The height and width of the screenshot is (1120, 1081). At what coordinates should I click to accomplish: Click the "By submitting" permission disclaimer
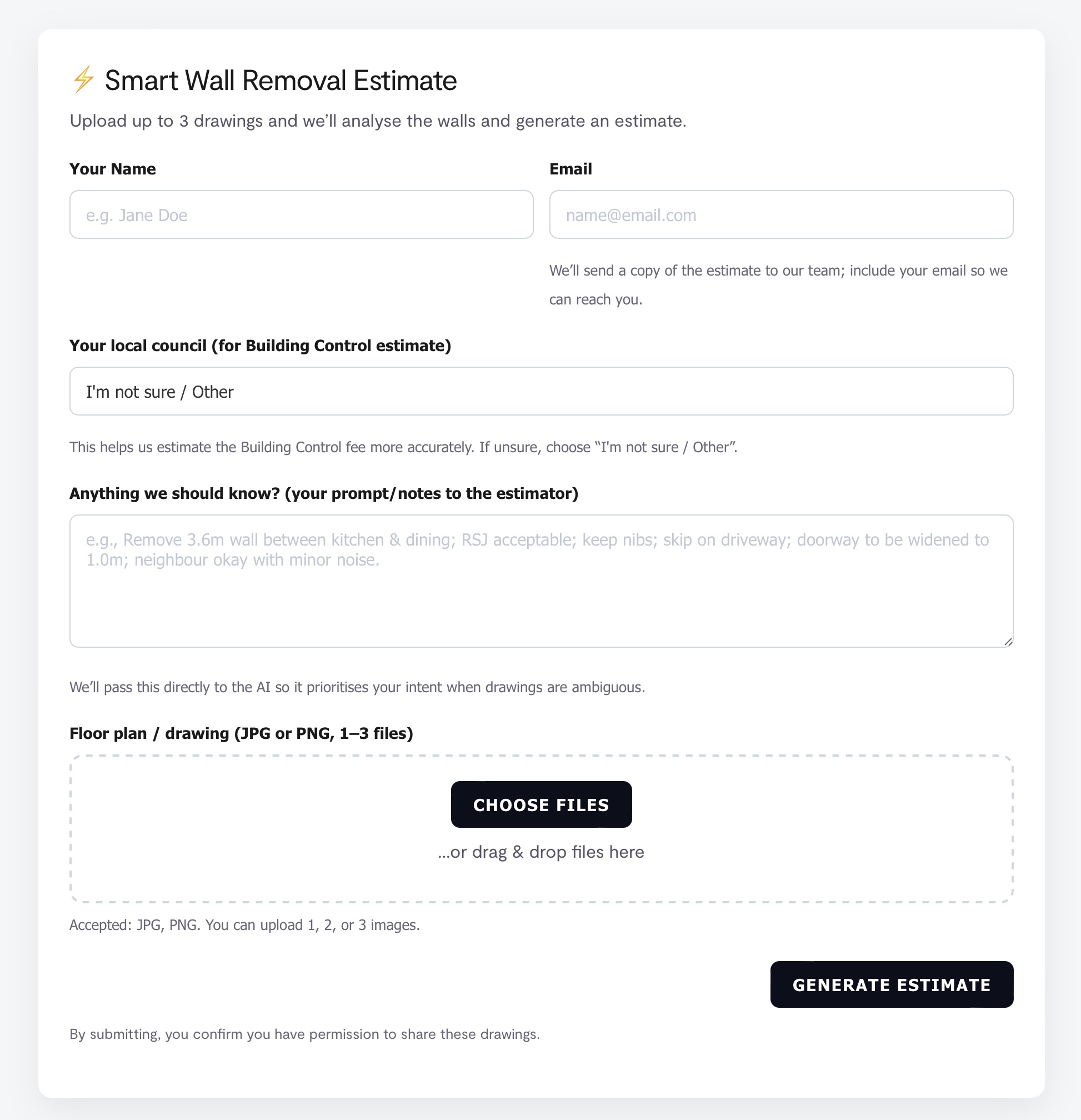click(x=304, y=1034)
